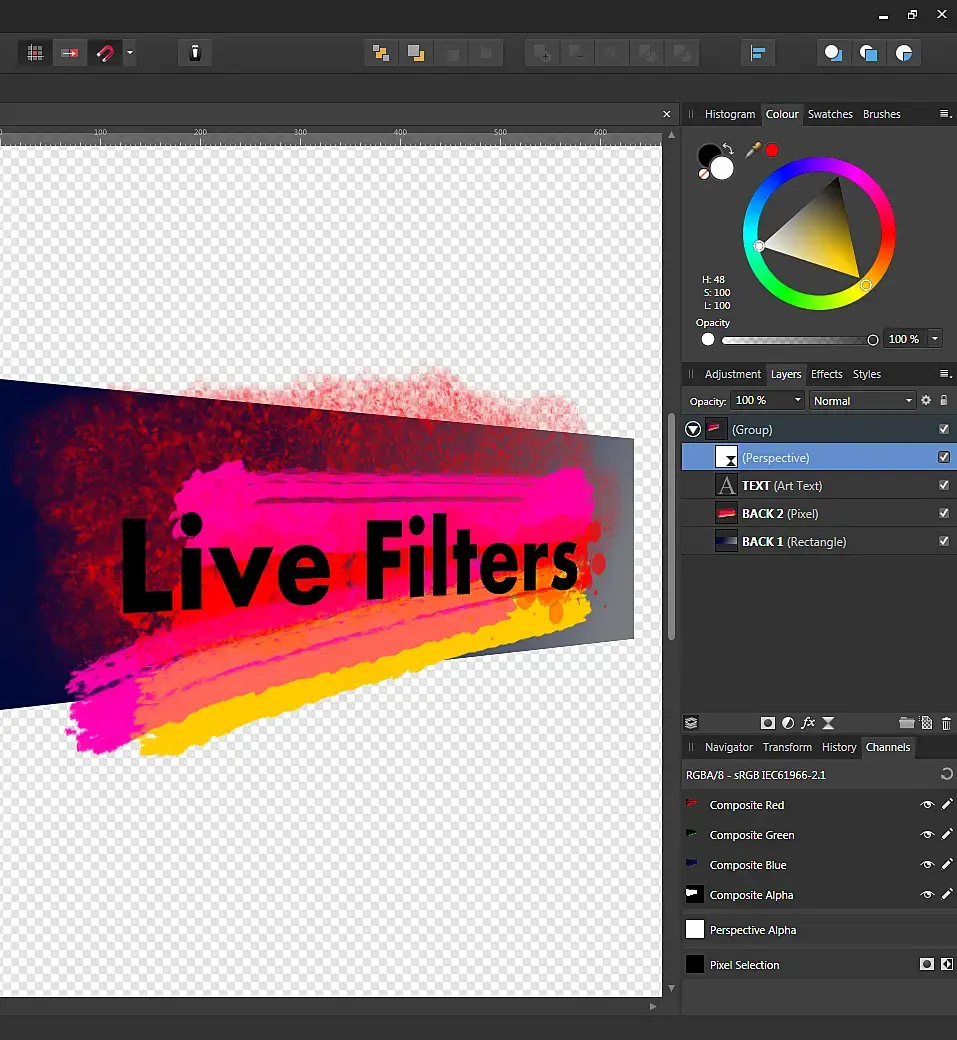This screenshot has height=1040, width=957.
Task: Open the Normal blend mode dropdown
Action: (x=862, y=401)
